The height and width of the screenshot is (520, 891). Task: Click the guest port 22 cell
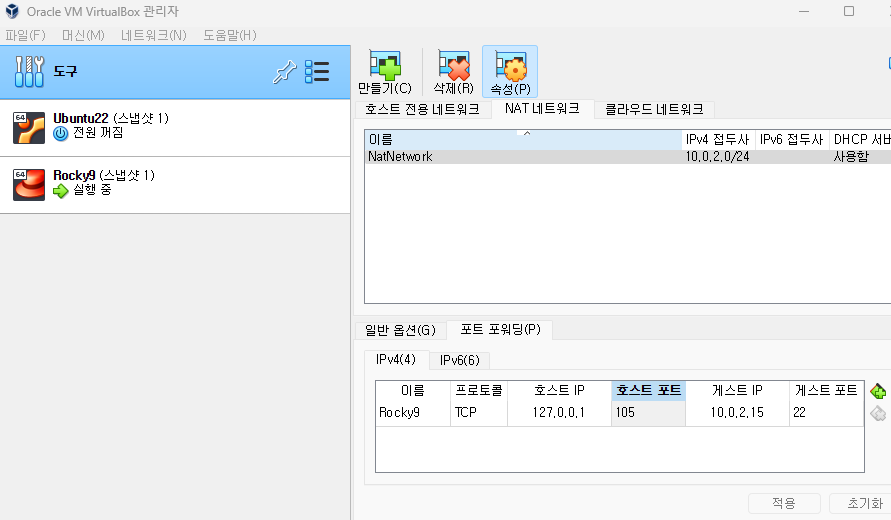(826, 413)
